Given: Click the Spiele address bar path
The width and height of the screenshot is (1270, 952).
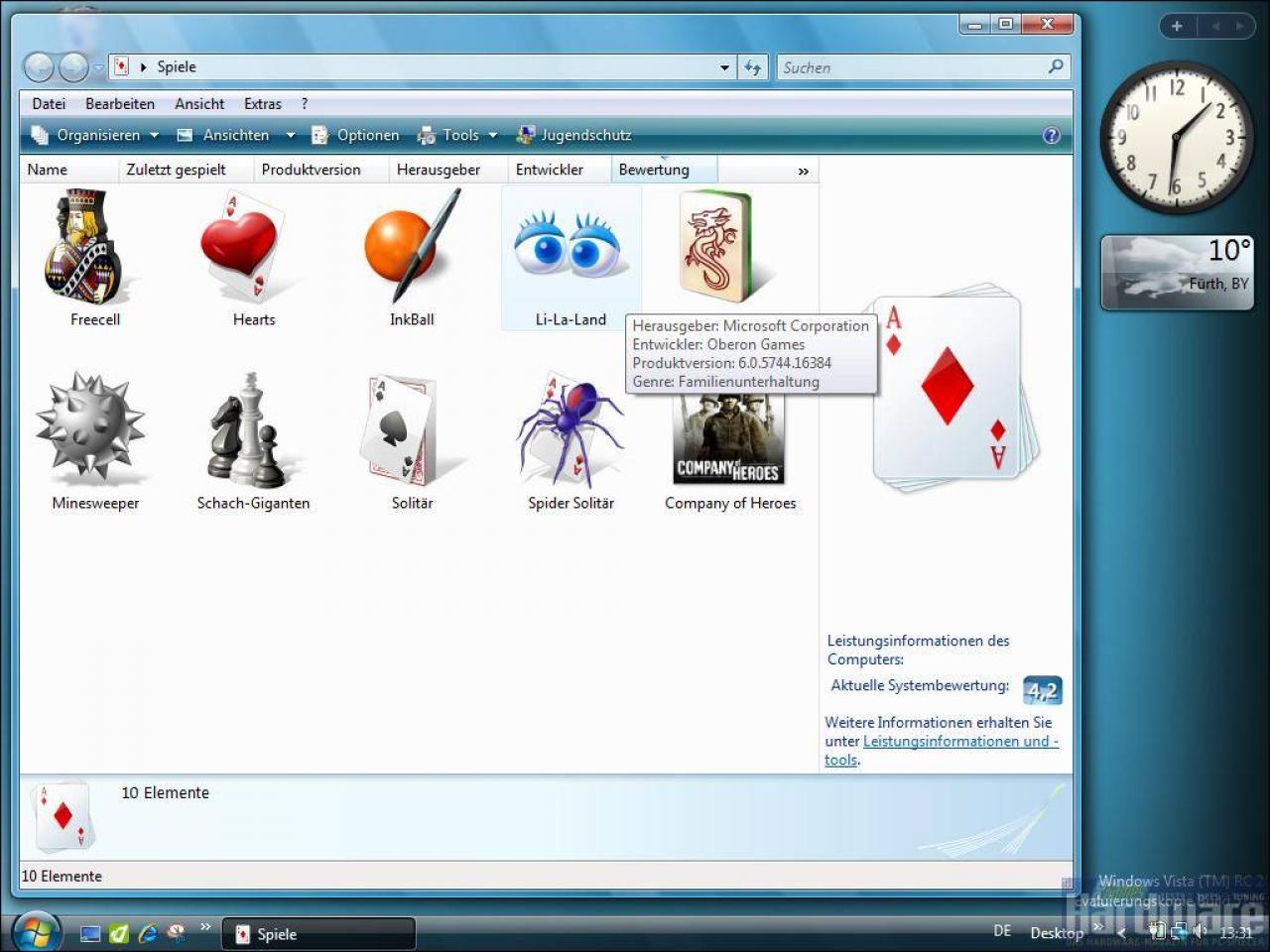Looking at the screenshot, I should point(177,66).
